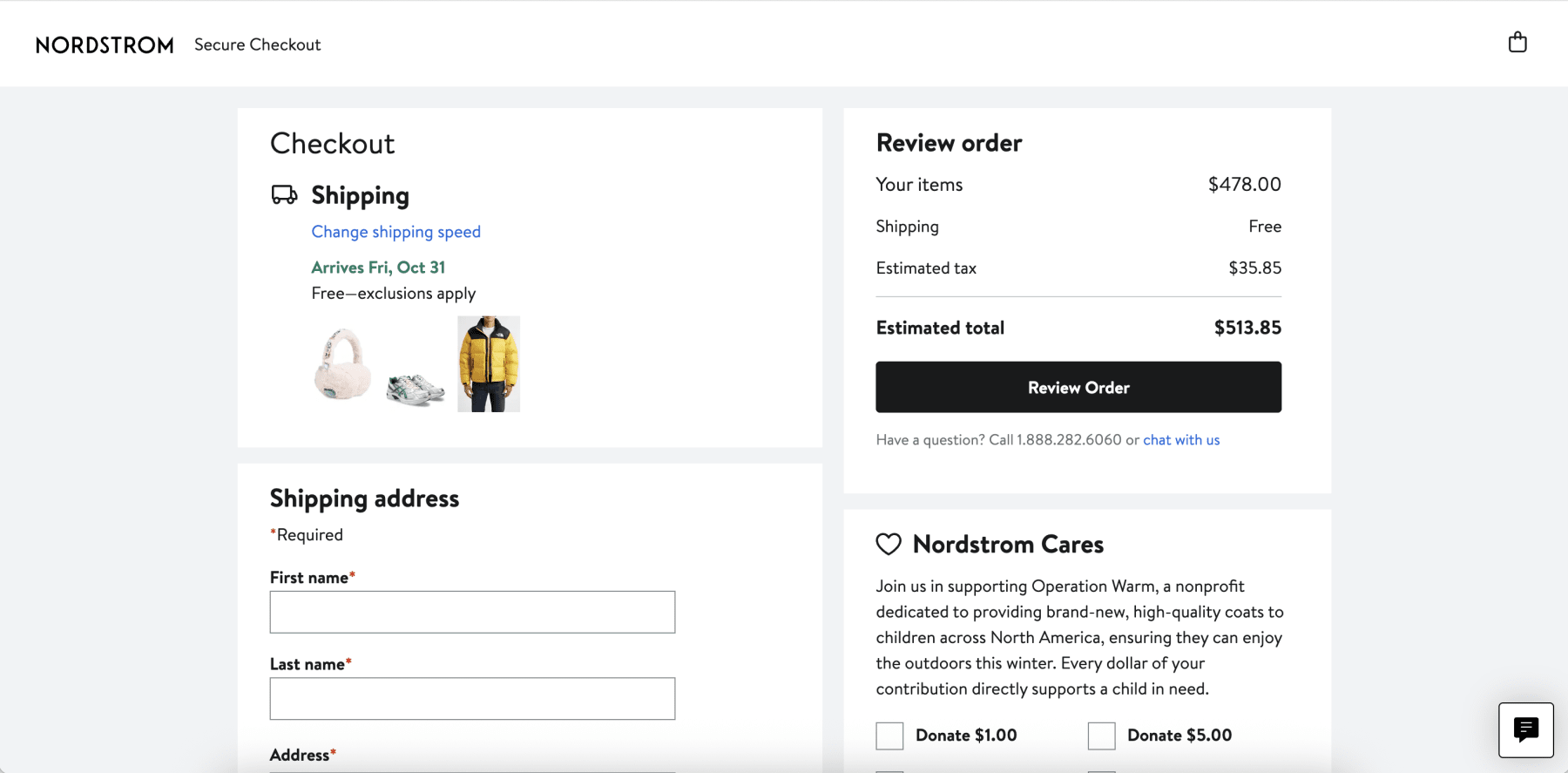This screenshot has height=773, width=1568.
Task: Click the Shipping address heading
Action: [364, 498]
